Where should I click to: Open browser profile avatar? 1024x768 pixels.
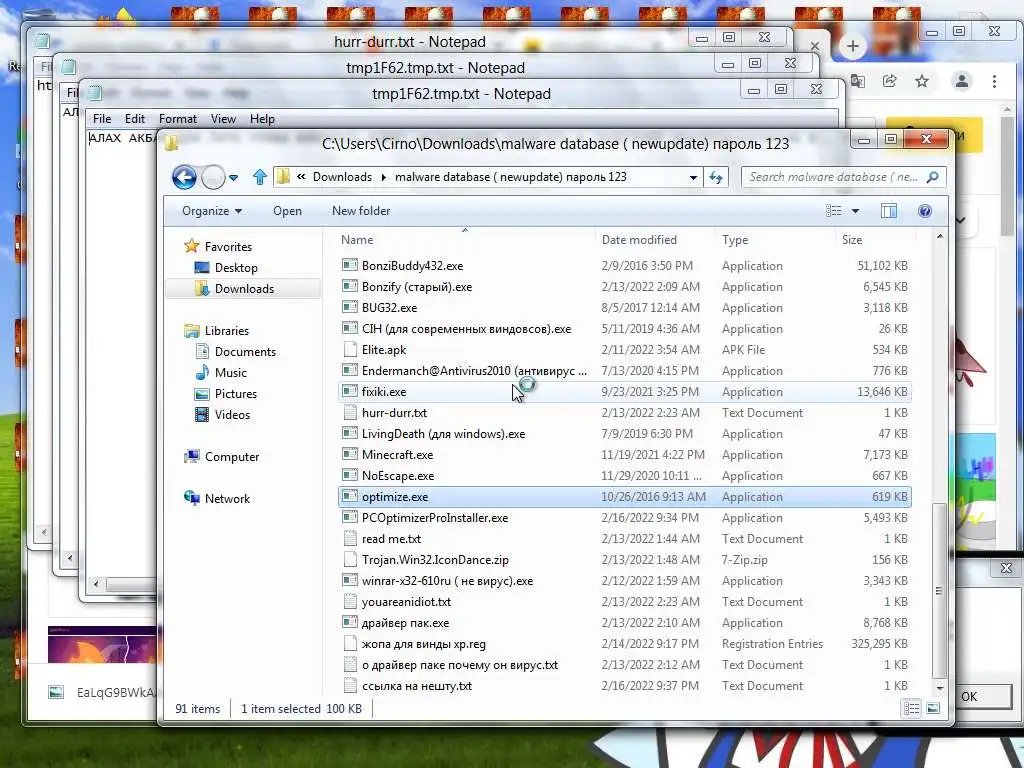point(961,81)
